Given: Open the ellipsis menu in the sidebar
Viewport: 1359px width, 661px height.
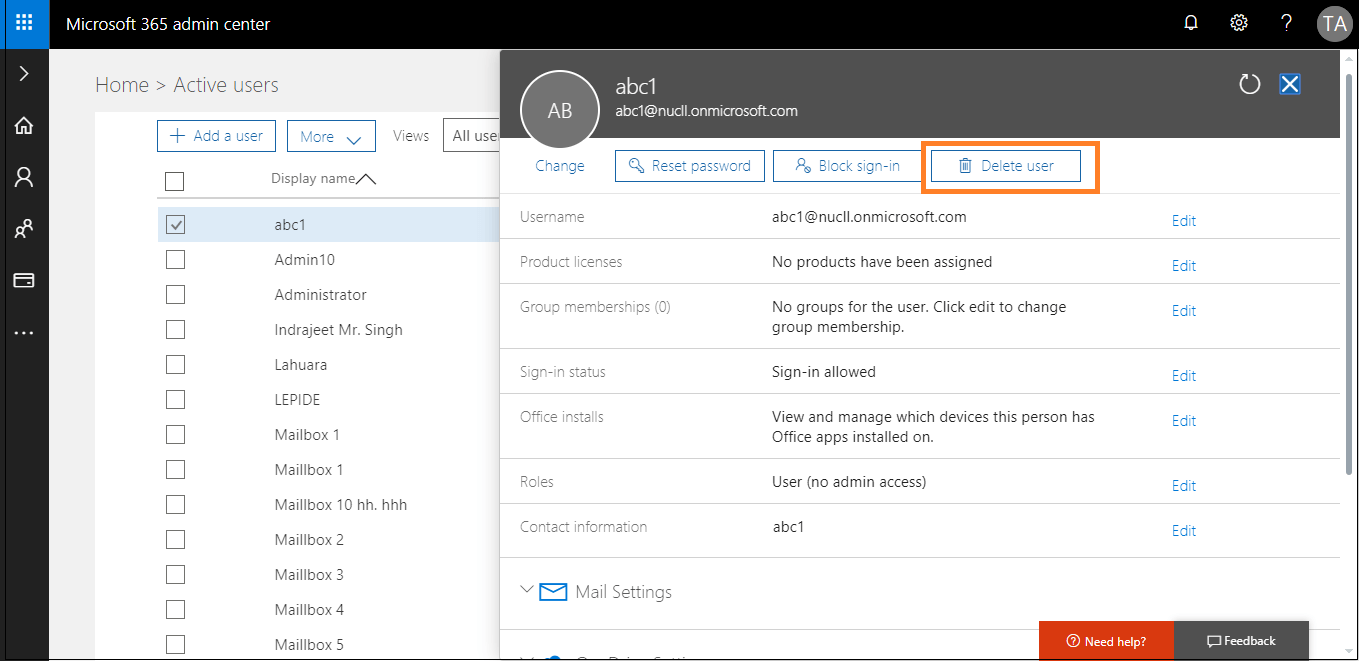Looking at the screenshot, I should click(x=25, y=332).
